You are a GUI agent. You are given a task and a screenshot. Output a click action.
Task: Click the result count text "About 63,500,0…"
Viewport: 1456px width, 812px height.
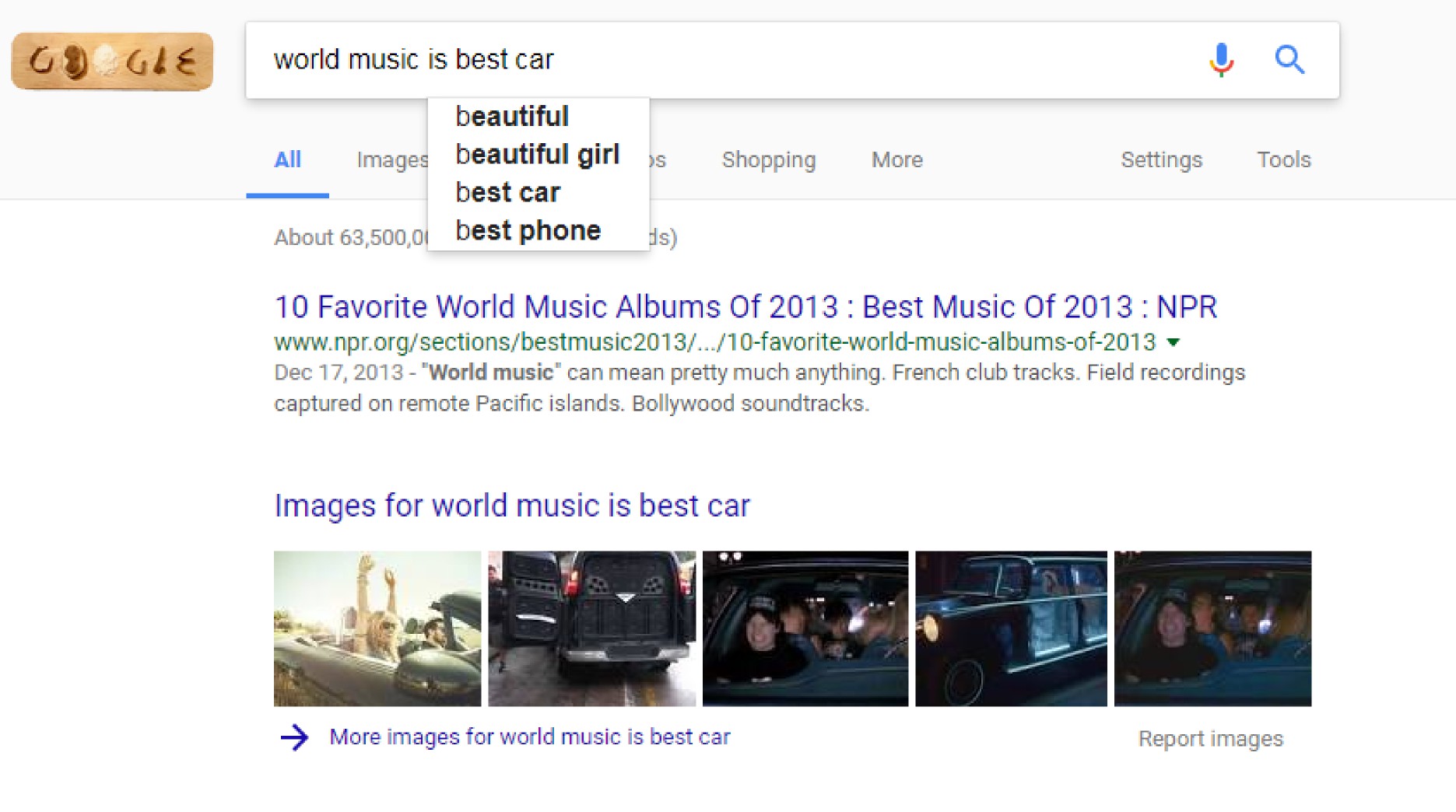(x=351, y=237)
